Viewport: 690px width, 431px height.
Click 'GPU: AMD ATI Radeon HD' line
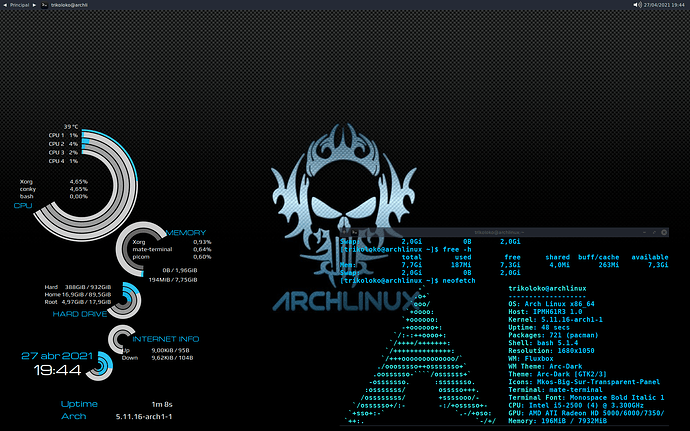pos(586,413)
